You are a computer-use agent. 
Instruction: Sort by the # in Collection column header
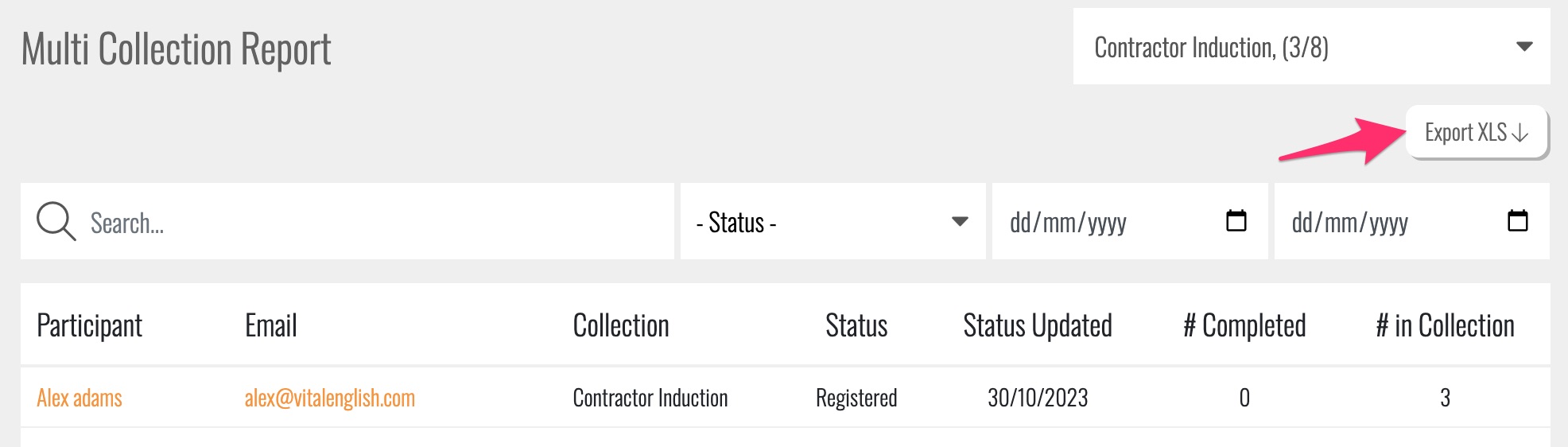[x=1445, y=326]
